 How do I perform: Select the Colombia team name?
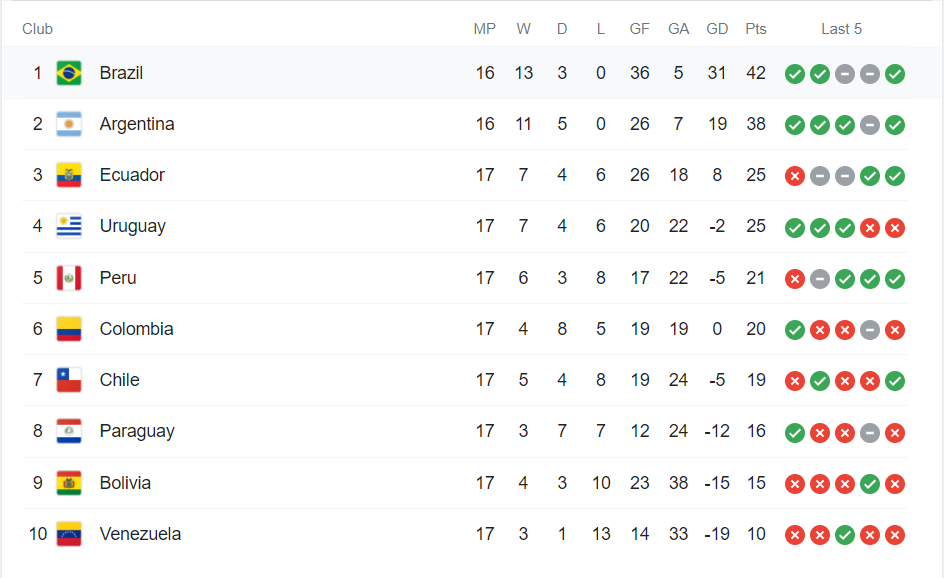click(136, 329)
